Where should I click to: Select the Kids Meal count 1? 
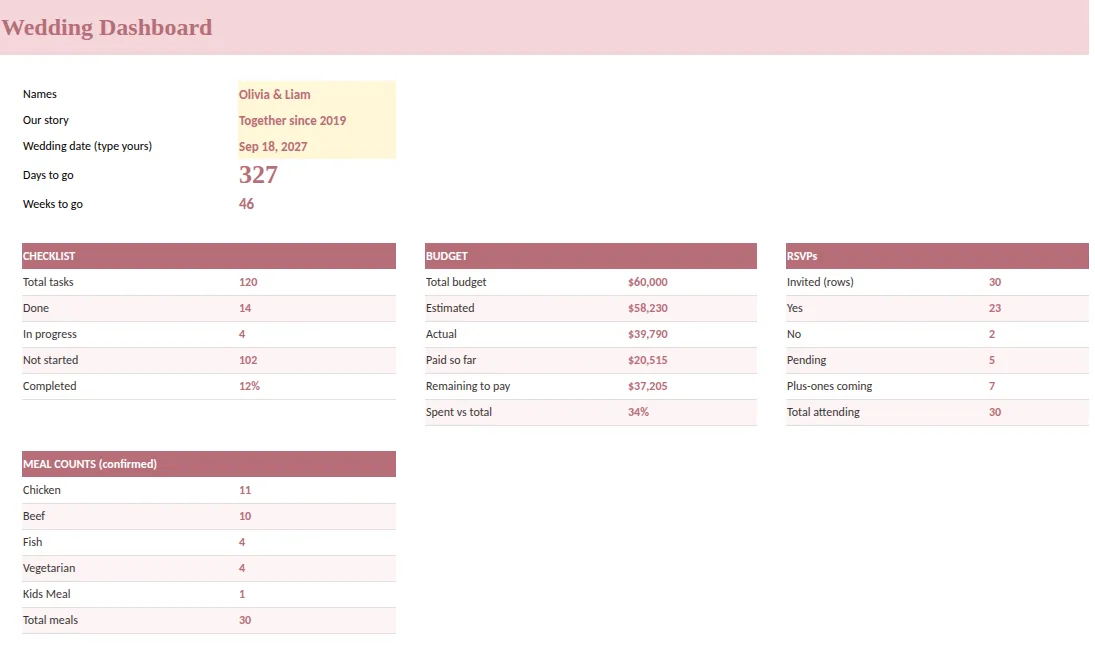coord(242,595)
